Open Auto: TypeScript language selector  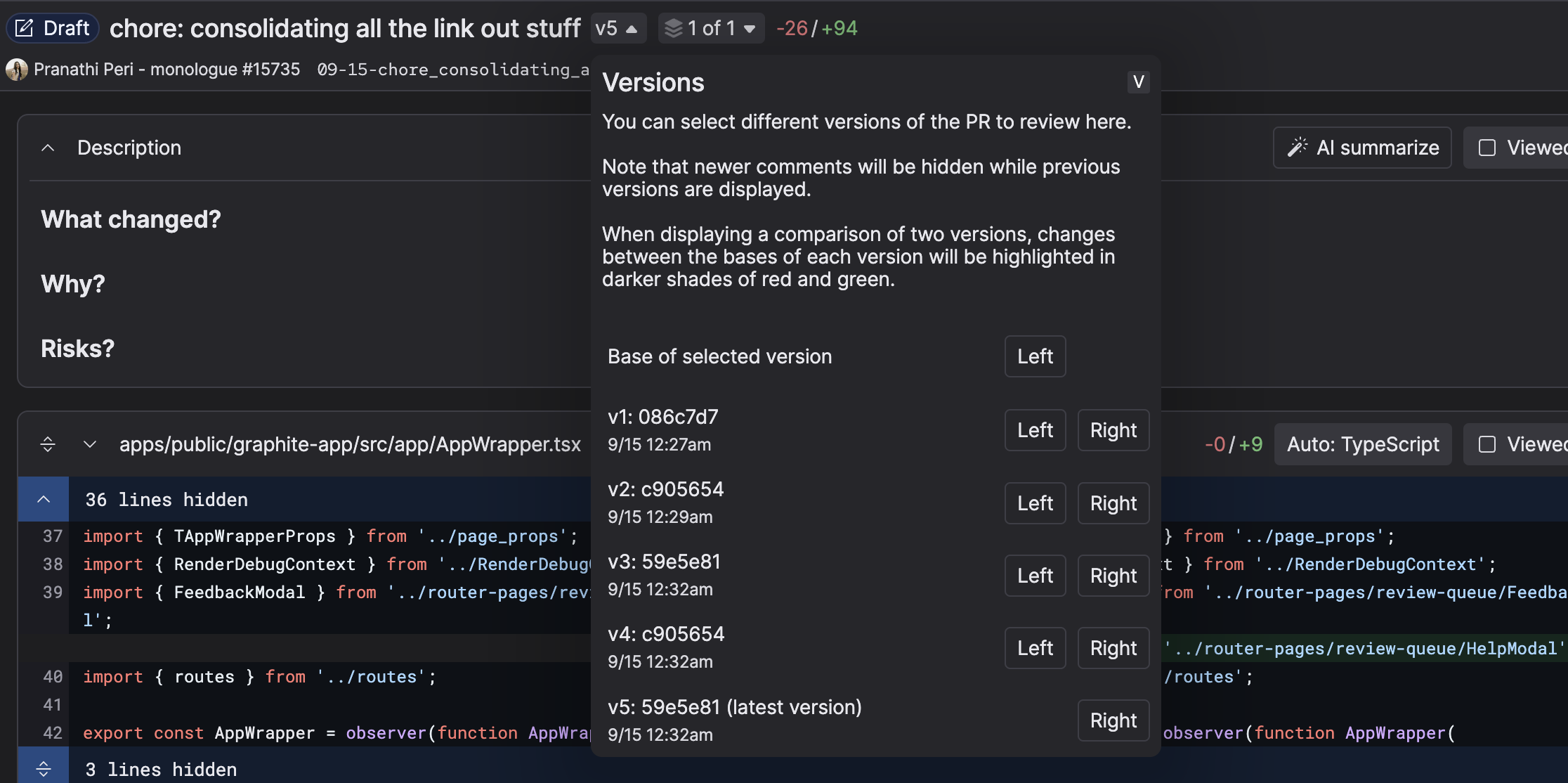(1362, 444)
